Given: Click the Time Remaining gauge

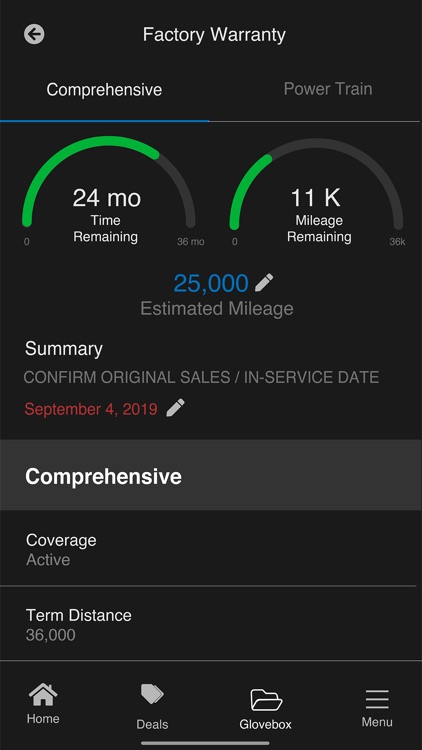Looking at the screenshot, I should 109,191.
